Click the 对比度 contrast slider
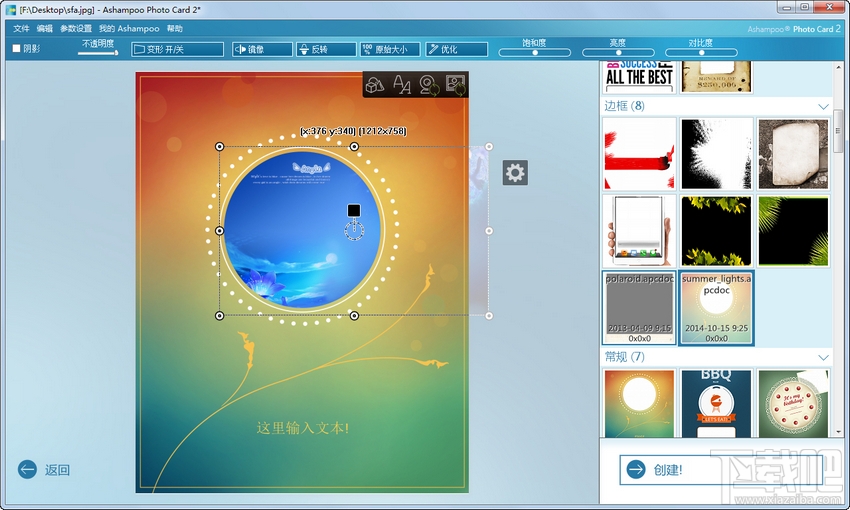 pos(701,53)
